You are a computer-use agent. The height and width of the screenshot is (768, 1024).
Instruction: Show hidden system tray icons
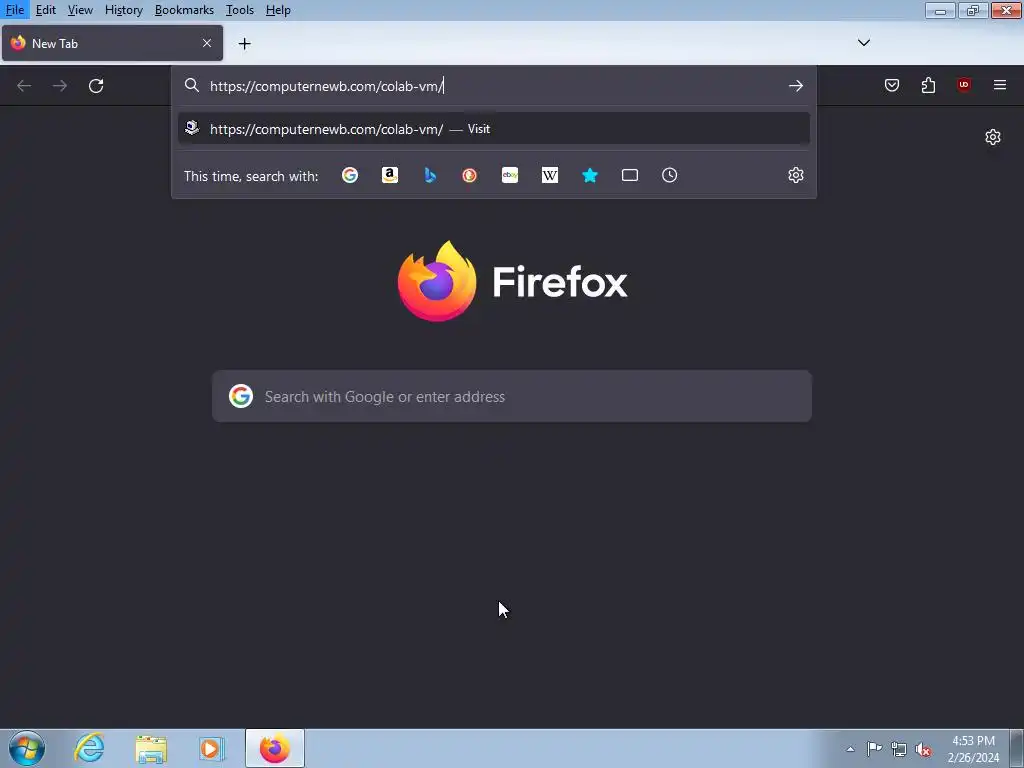[850, 749]
